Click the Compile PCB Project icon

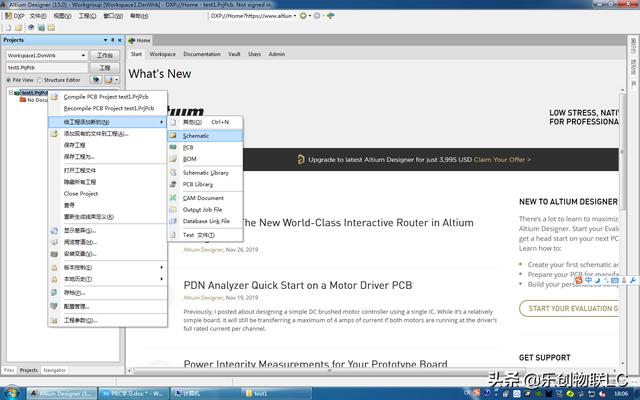click(54, 97)
